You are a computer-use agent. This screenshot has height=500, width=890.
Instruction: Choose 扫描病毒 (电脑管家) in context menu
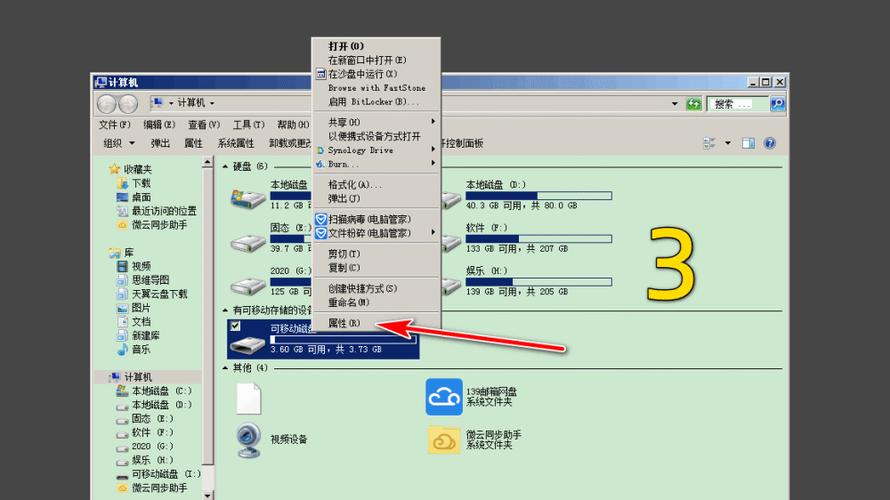[376, 219]
